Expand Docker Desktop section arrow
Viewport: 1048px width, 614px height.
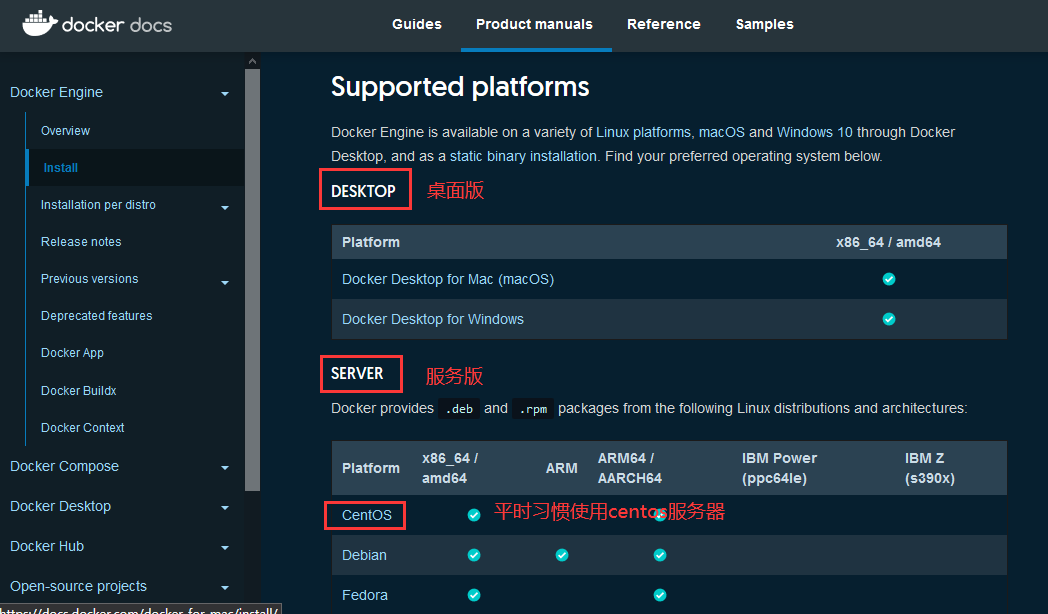tap(225, 508)
